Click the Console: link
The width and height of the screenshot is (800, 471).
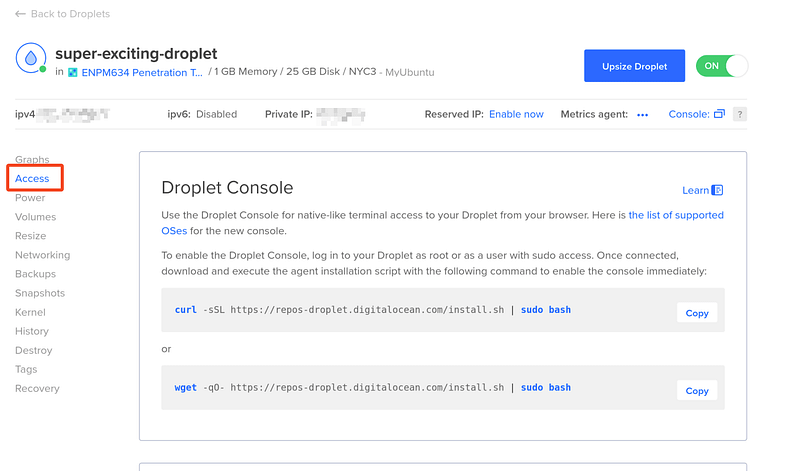click(689, 114)
